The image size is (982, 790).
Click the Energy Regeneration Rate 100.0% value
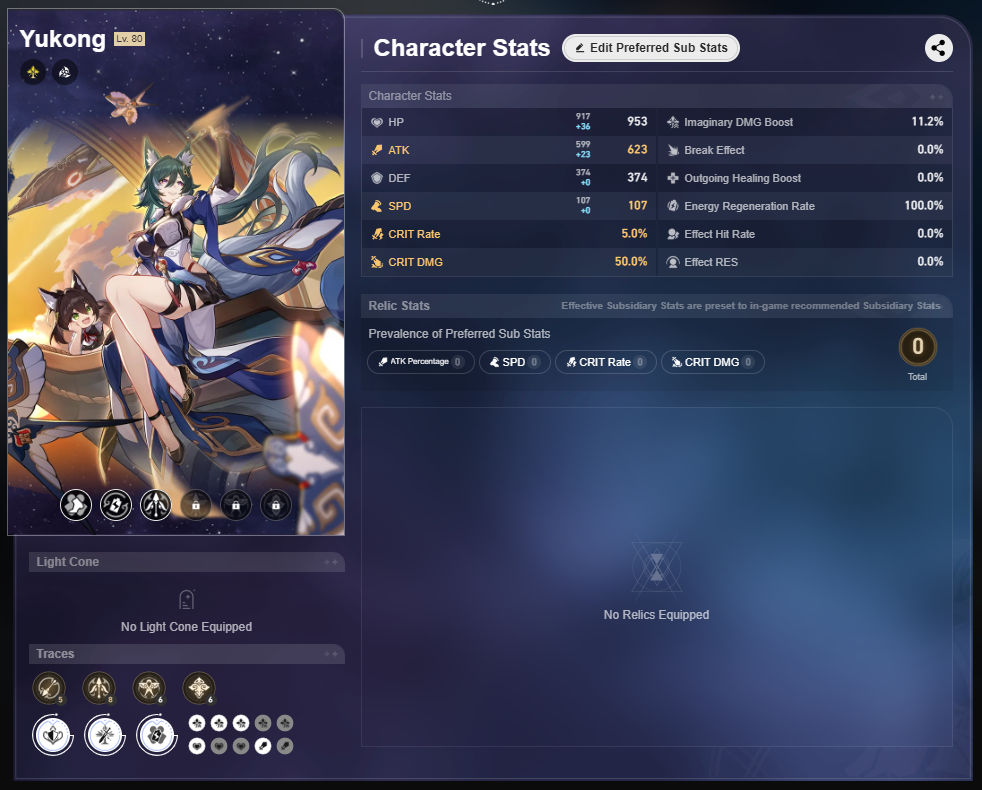coord(924,205)
